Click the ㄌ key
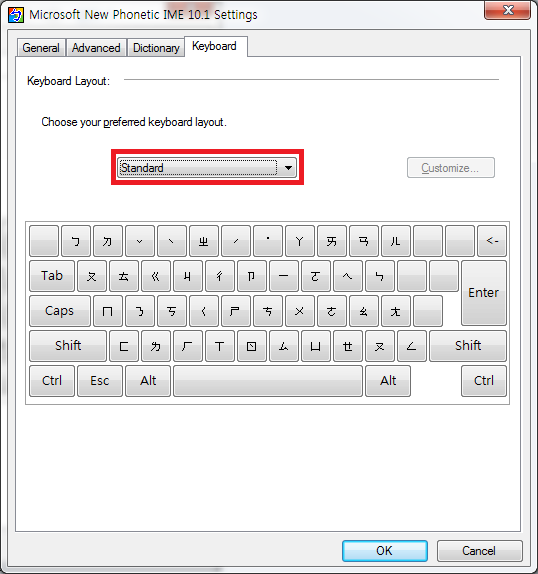This screenshot has width=538, height=574. pos(156,346)
